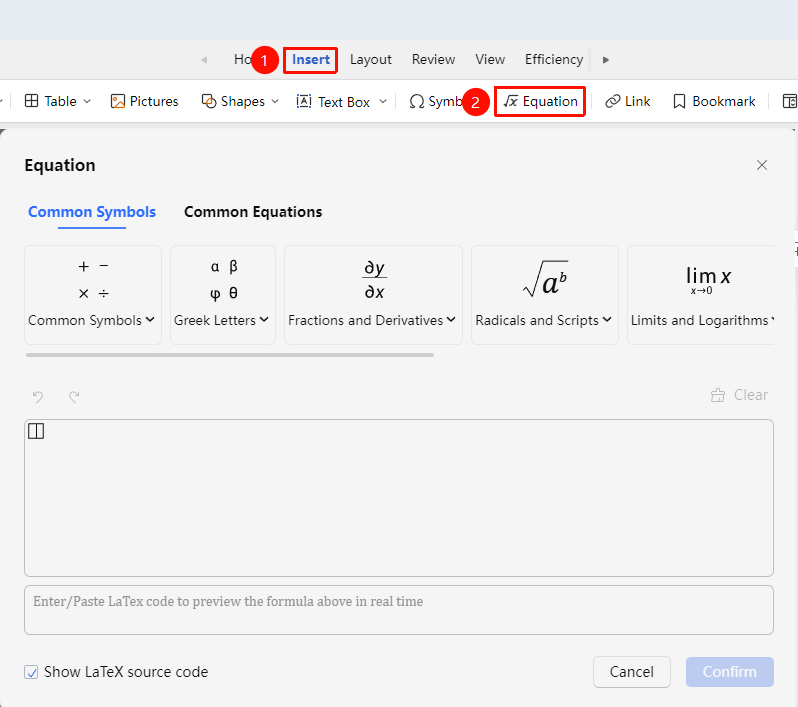Toggle Show LaTeX source code checkbox
798x707 pixels.
tap(31, 672)
